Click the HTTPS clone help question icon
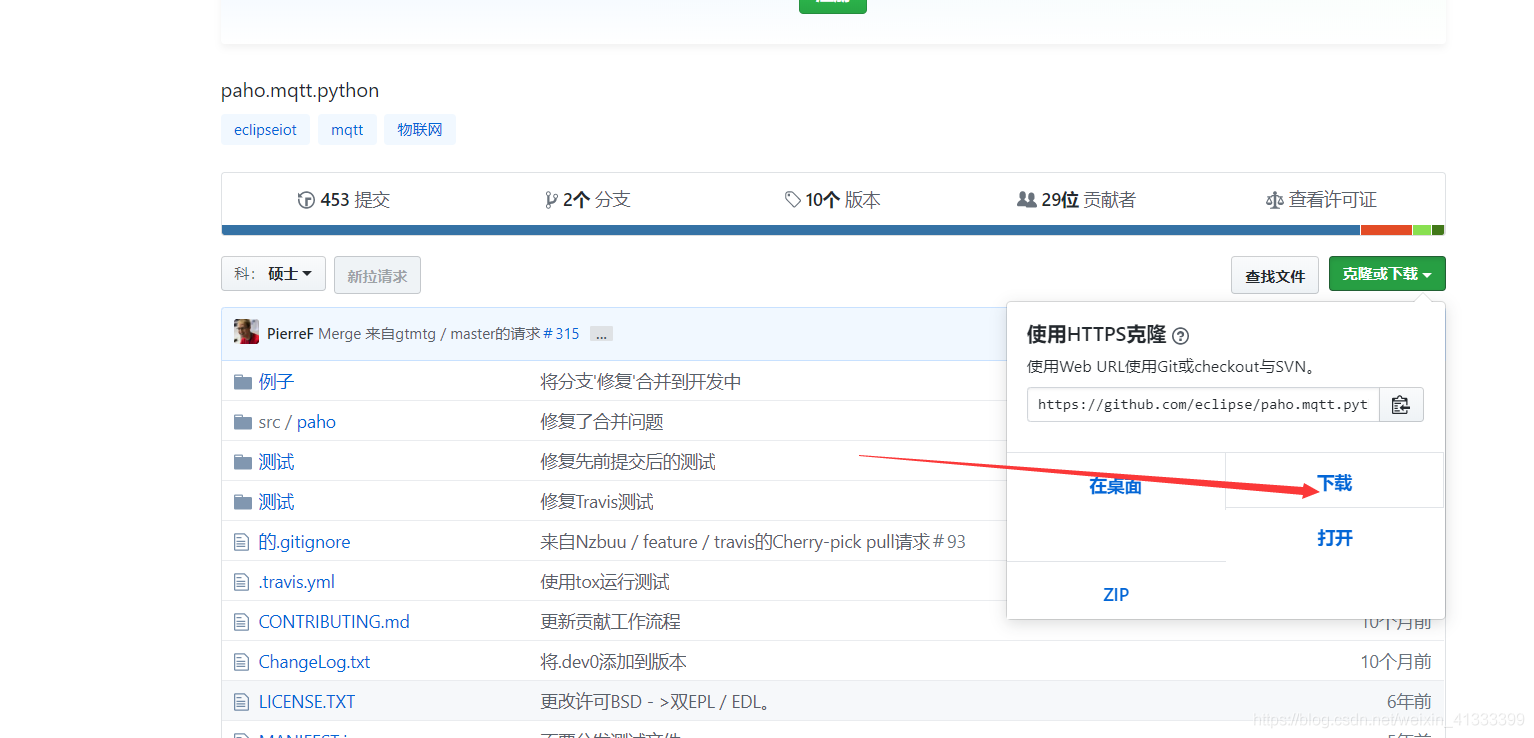The image size is (1534, 738). pos(1180,336)
